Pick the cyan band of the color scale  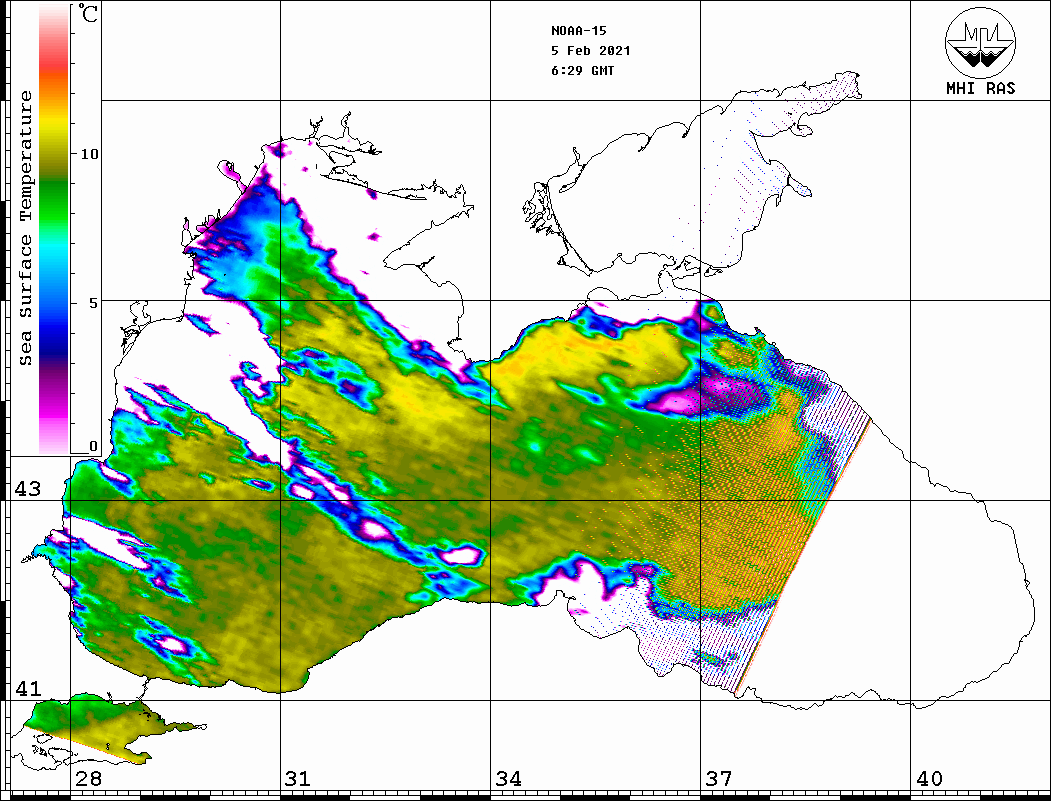pos(54,248)
